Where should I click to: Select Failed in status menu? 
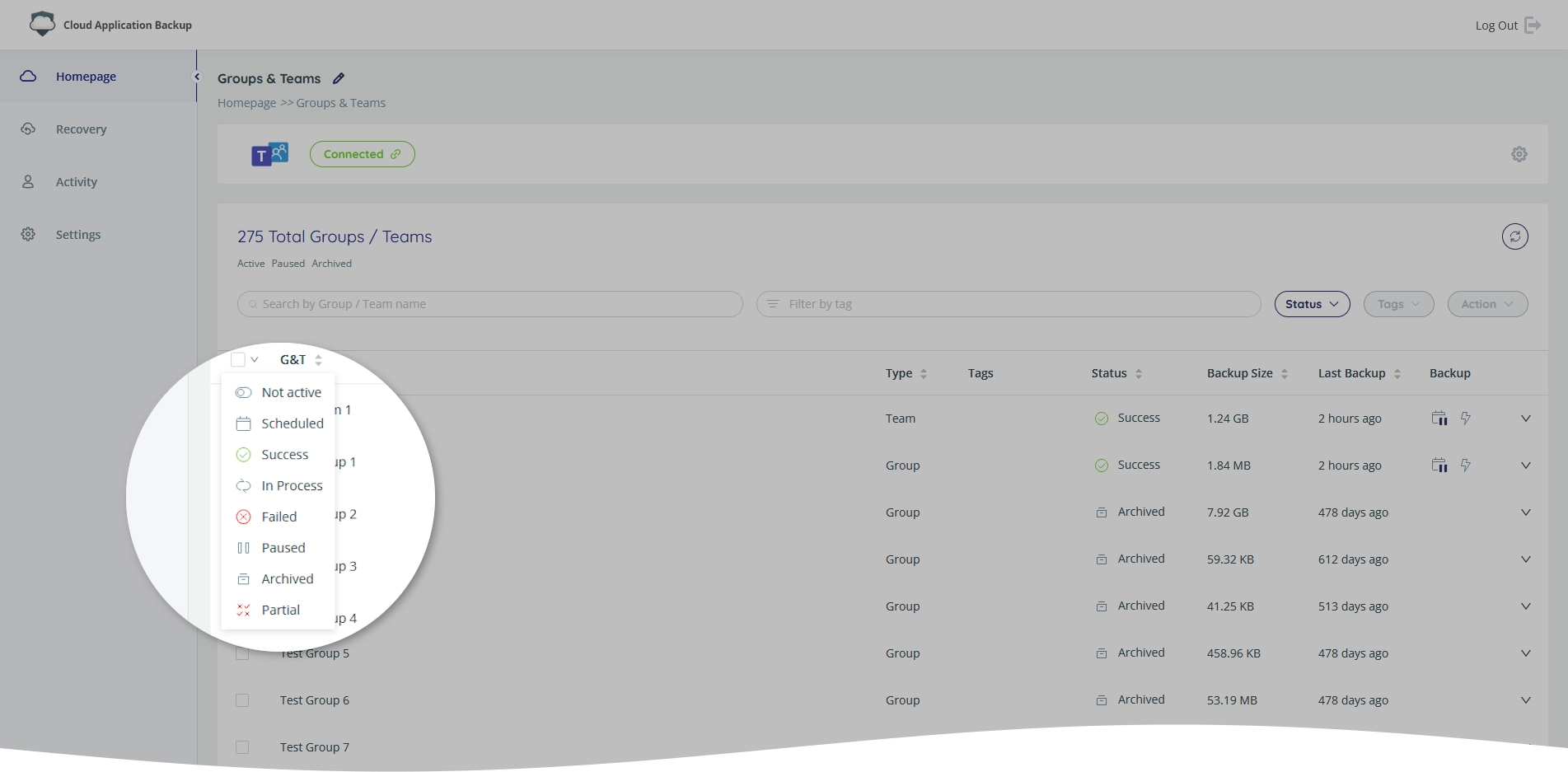(x=278, y=517)
